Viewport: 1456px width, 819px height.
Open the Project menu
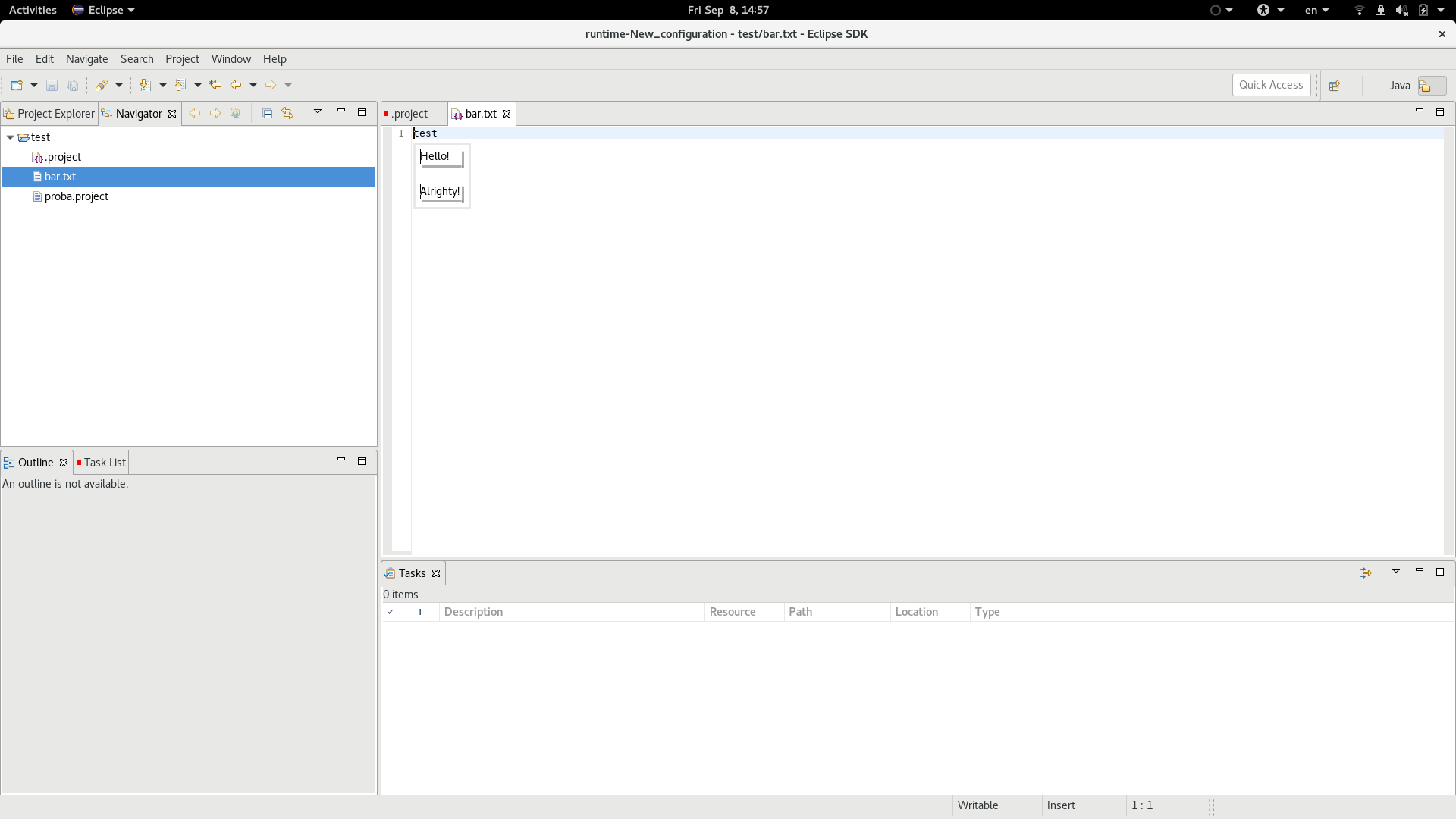(182, 59)
